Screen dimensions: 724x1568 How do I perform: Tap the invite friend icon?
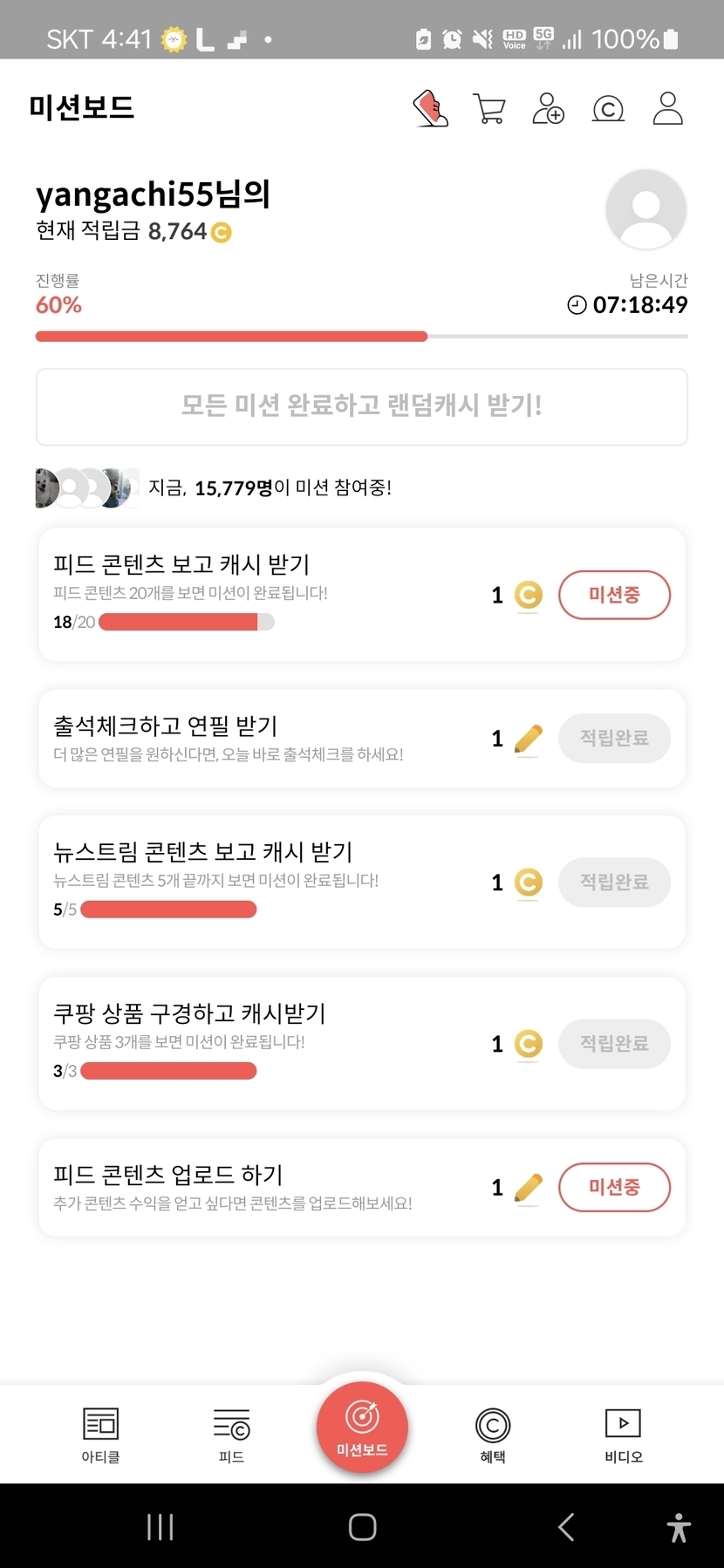(548, 109)
